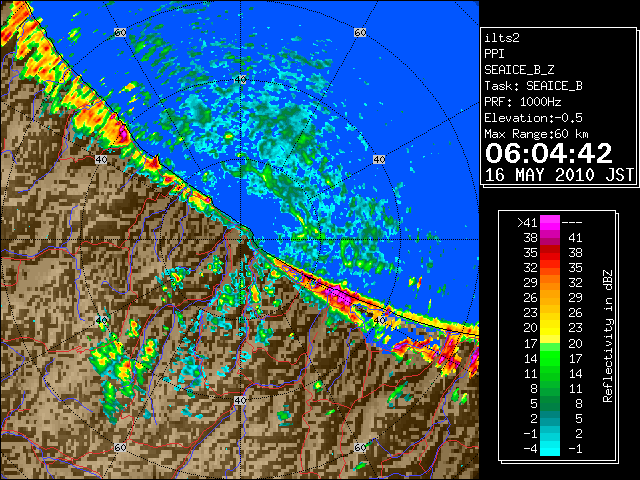The height and width of the screenshot is (480, 640).
Task: Click the "40" ring label on the southeast coastline
Action: 380,320
